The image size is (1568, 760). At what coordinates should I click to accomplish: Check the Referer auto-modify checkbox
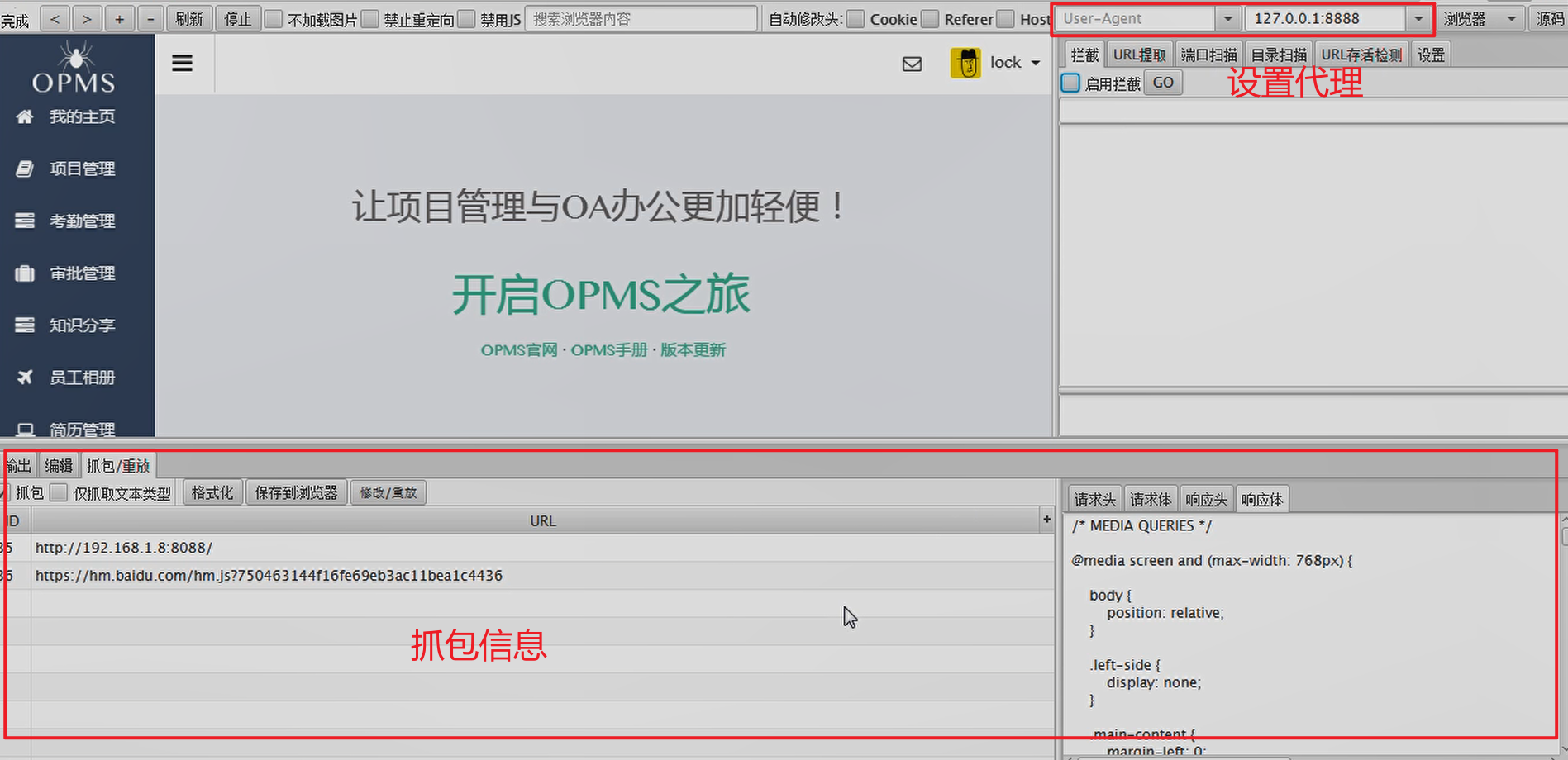pyautogui.click(x=931, y=19)
